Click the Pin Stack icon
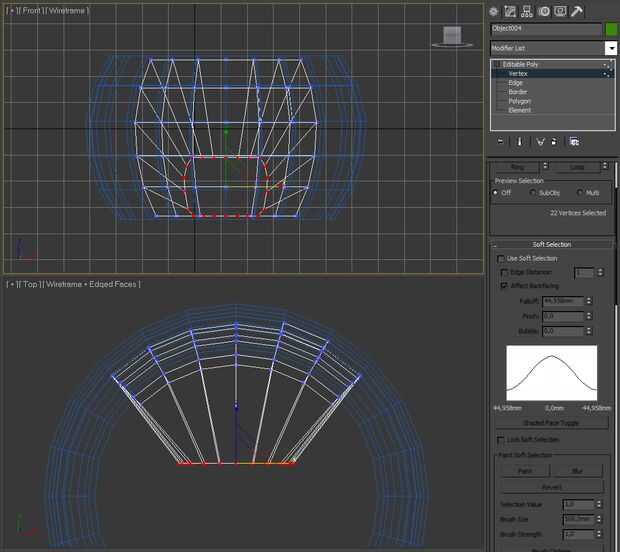The width and height of the screenshot is (620, 552). 500,141
